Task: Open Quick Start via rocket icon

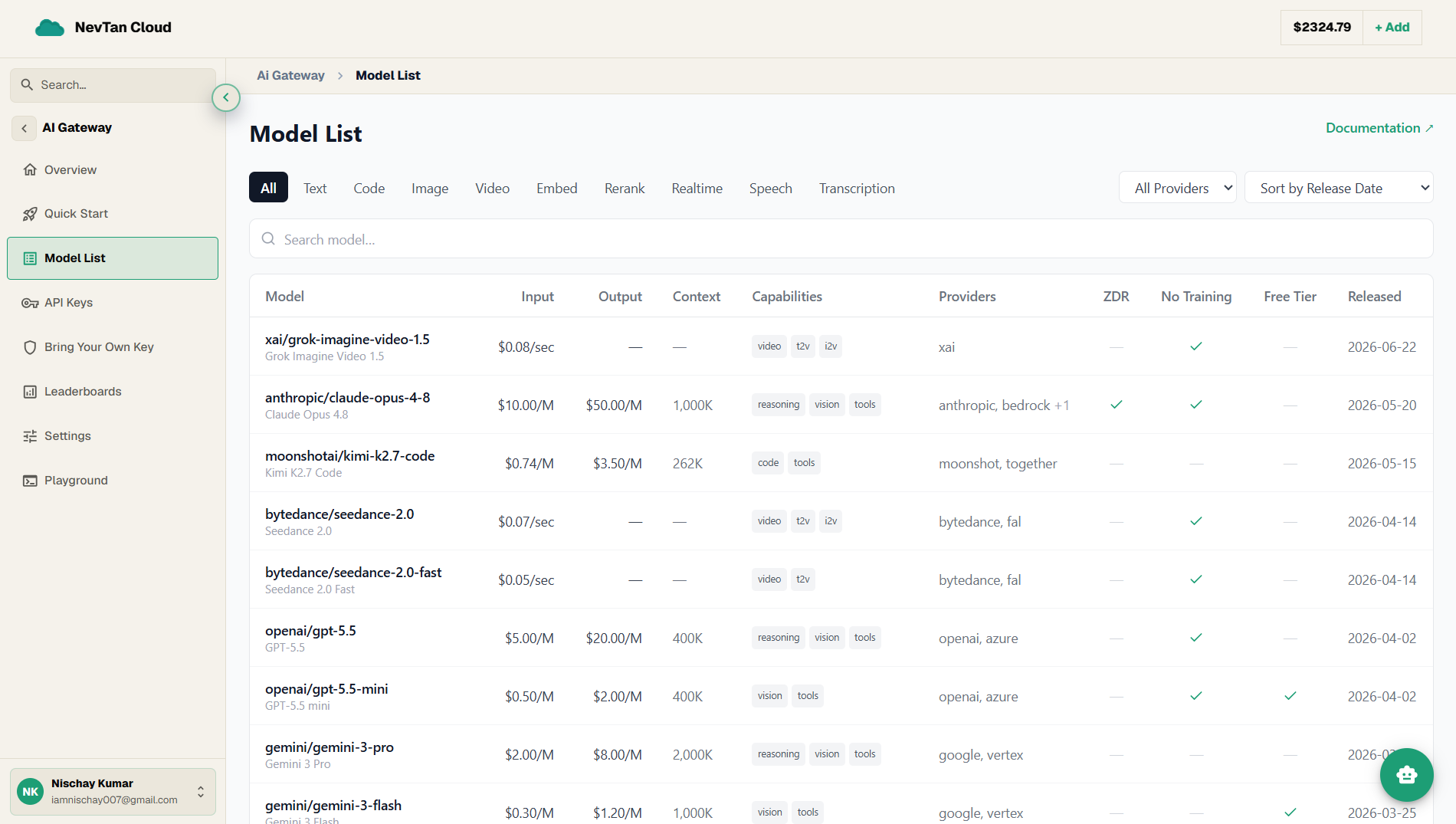Action: [30, 214]
